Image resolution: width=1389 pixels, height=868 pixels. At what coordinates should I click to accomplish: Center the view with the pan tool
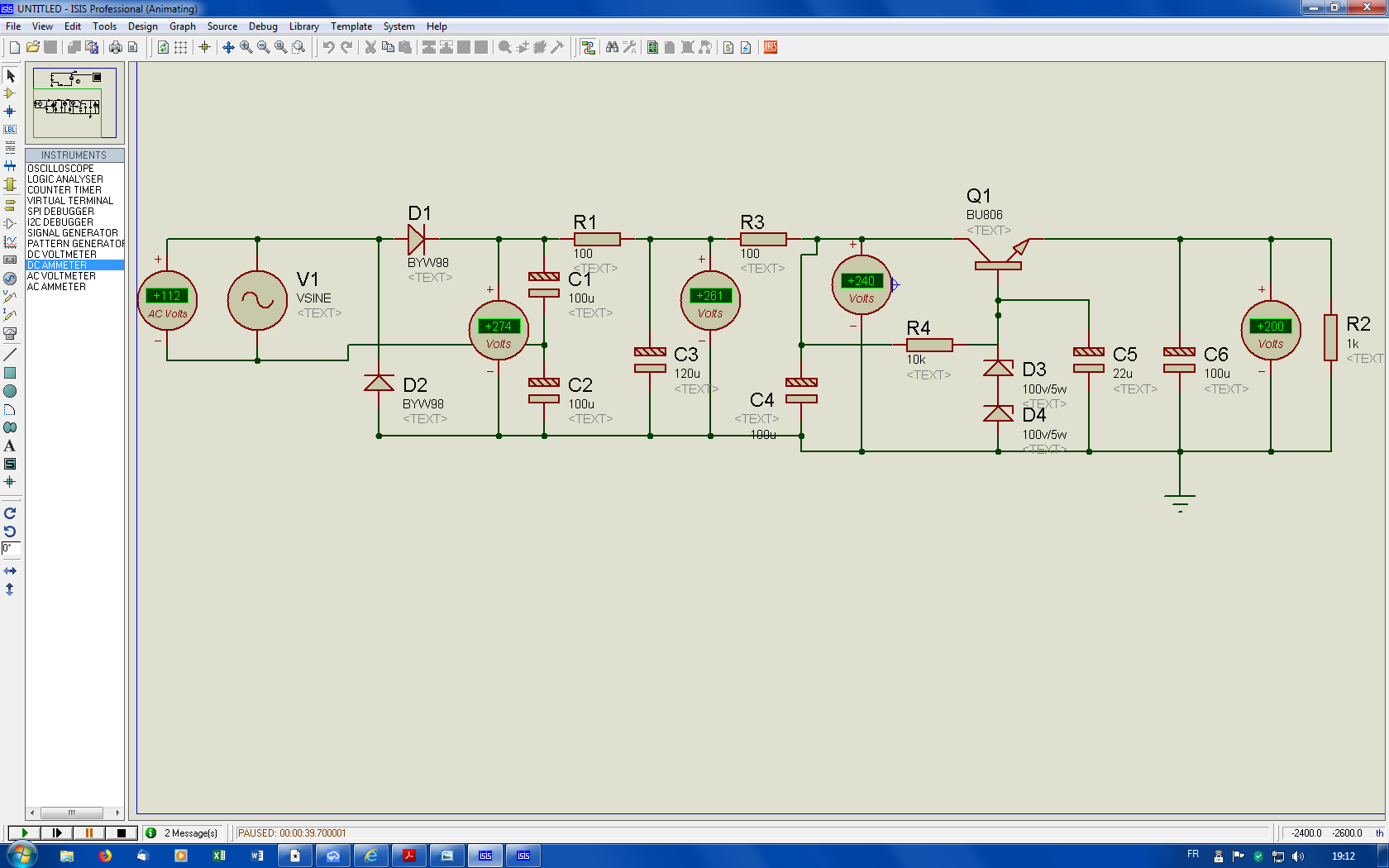tap(228, 47)
